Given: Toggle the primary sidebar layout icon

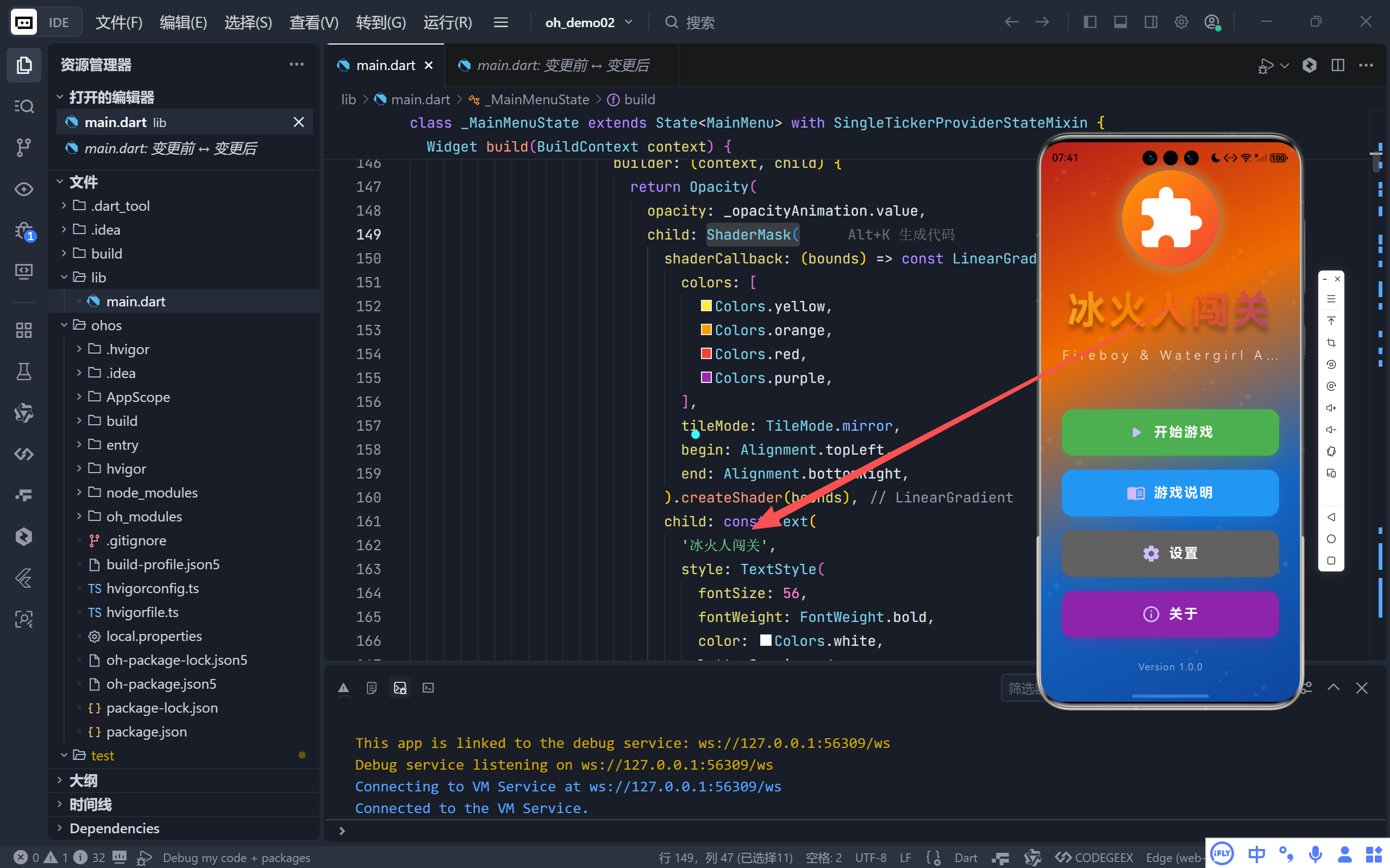Looking at the screenshot, I should (1090, 22).
